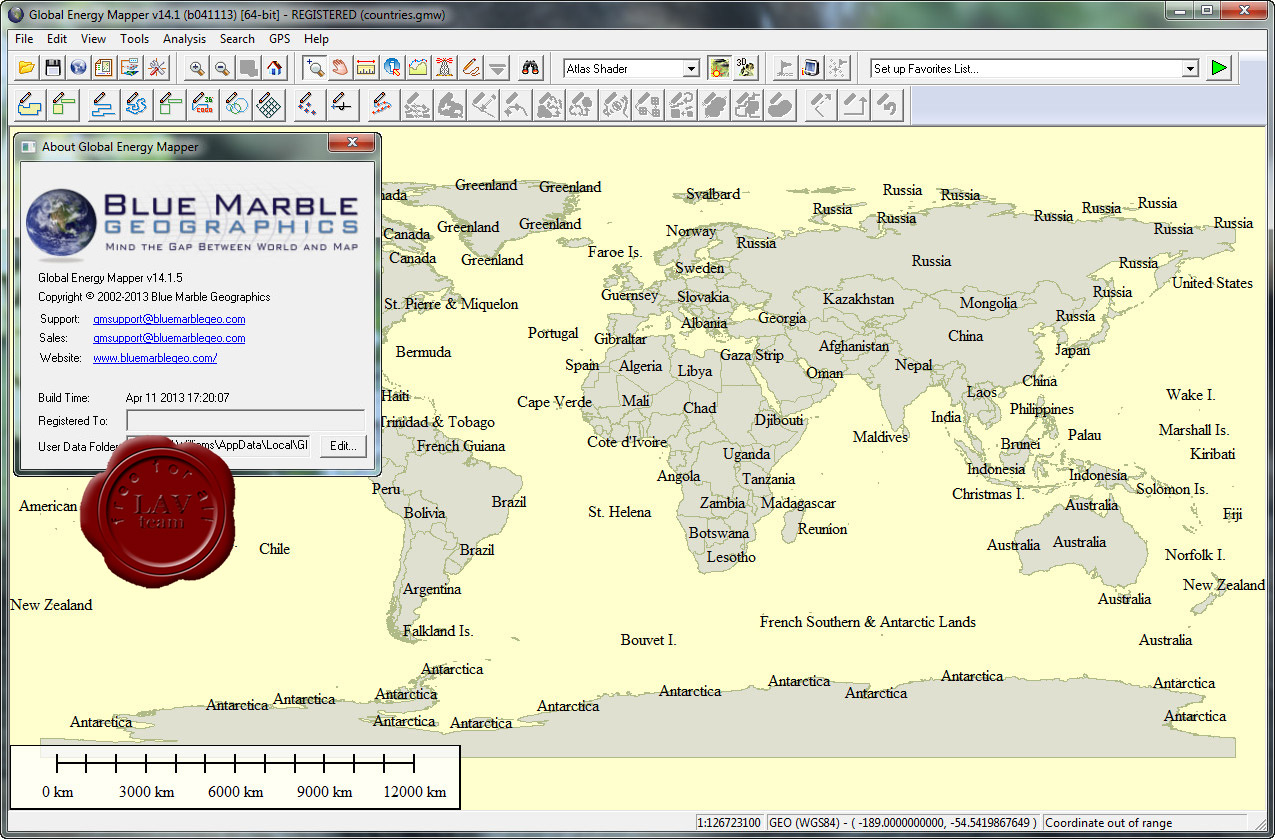This screenshot has width=1275, height=839.
Task: Select the View Shed tower tool
Action: tap(445, 68)
